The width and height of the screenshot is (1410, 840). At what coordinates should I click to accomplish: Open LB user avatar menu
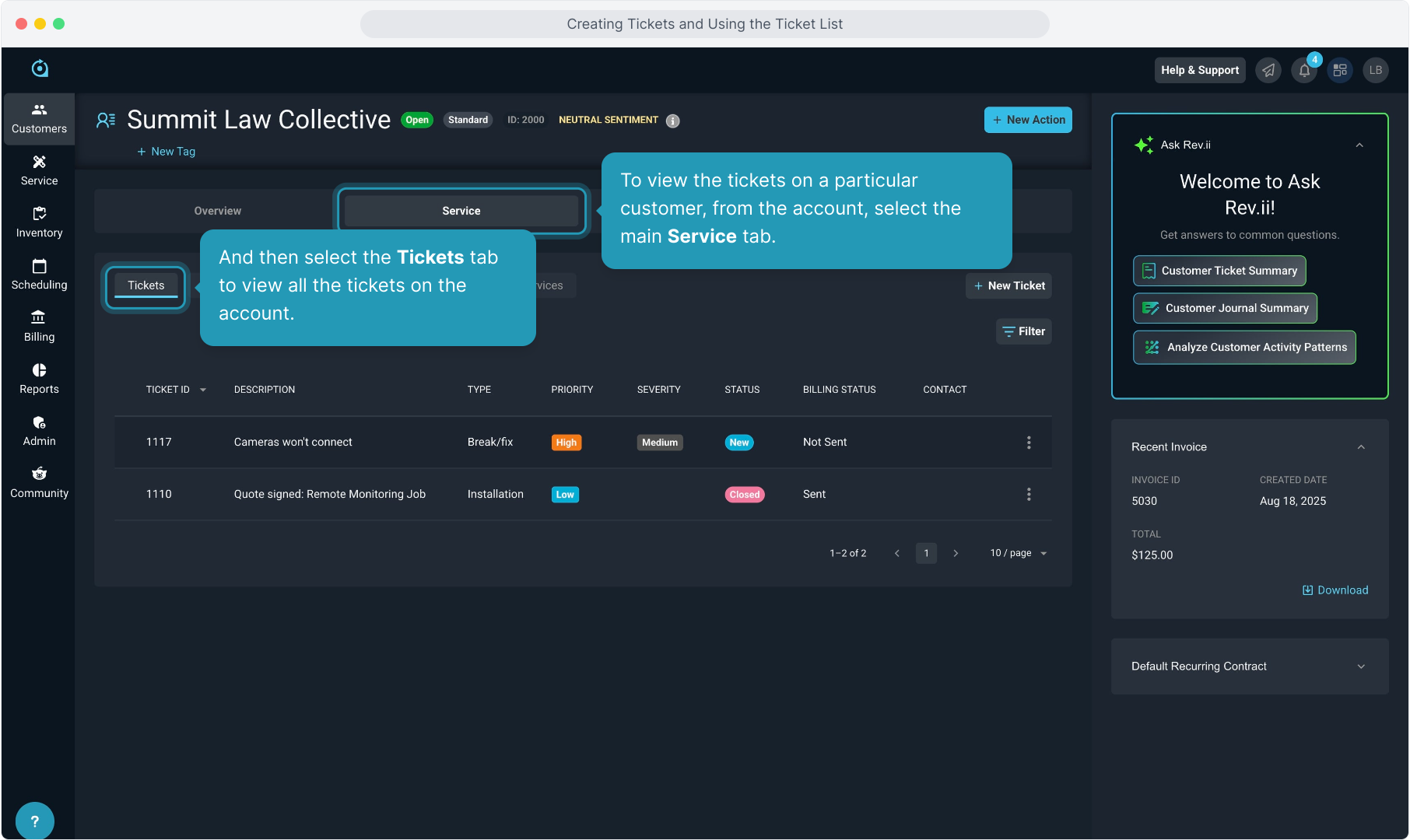pos(1376,71)
